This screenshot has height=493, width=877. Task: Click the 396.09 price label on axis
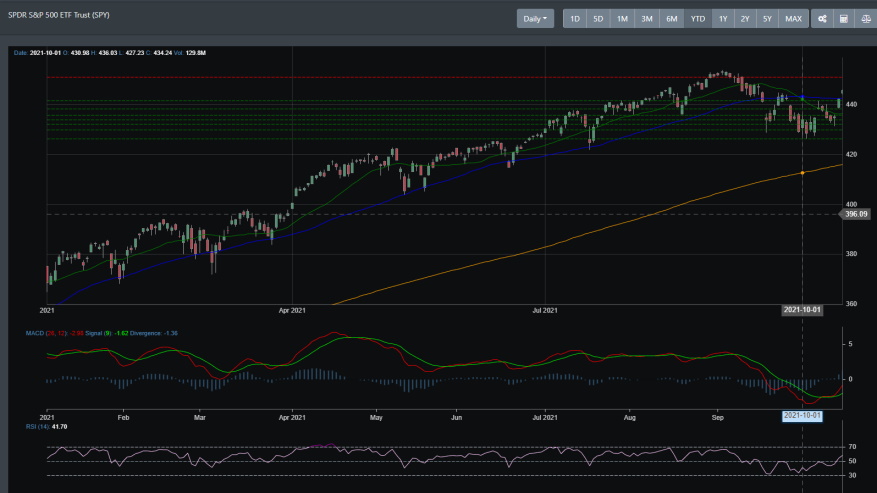pyautogui.click(x=856, y=214)
